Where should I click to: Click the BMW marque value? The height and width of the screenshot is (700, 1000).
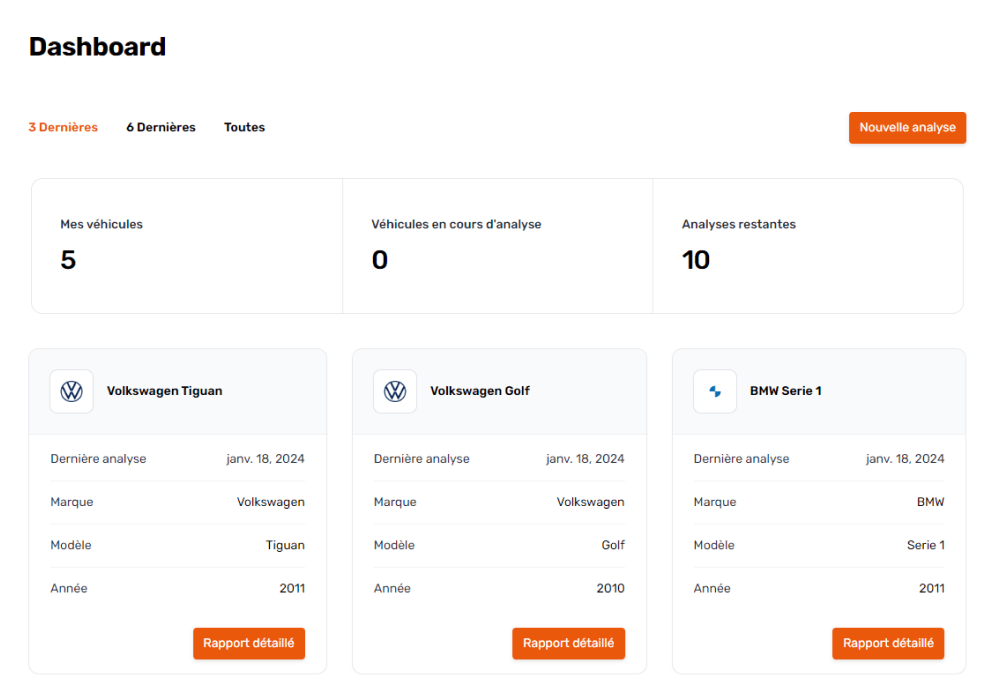point(930,502)
